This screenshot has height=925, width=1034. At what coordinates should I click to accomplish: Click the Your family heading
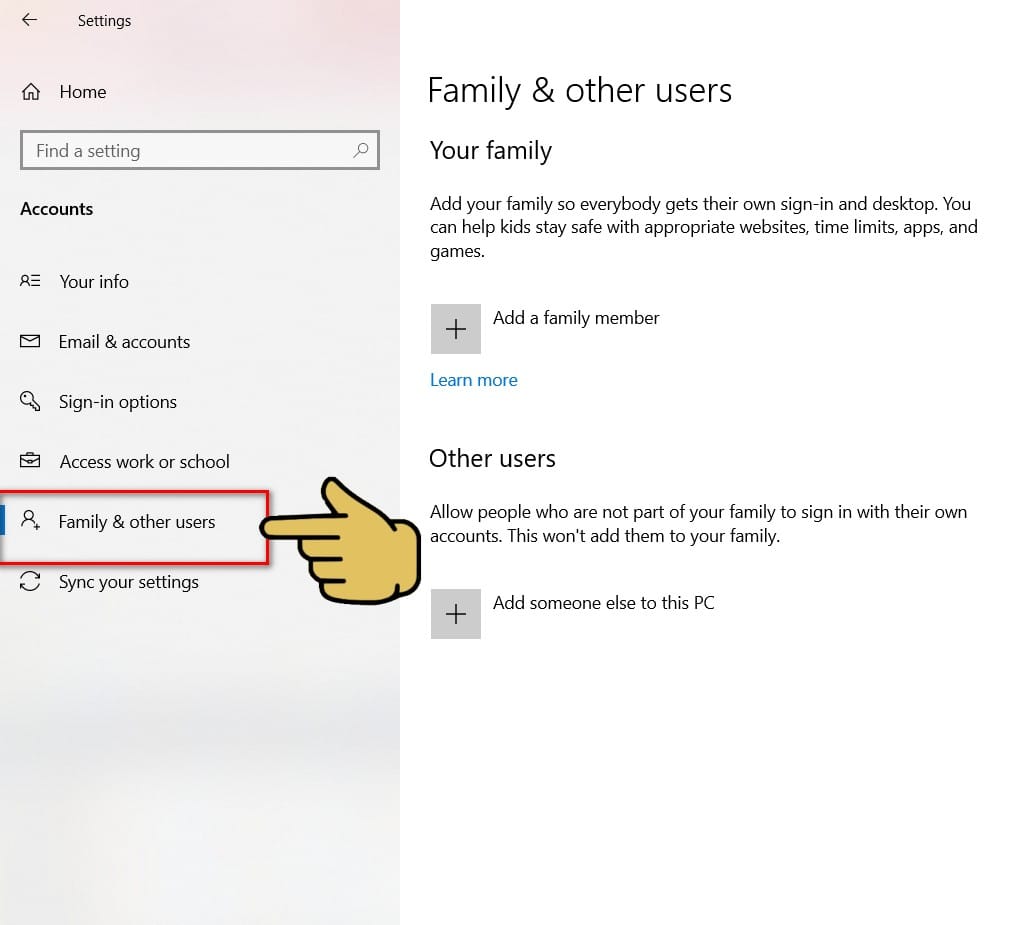(491, 151)
